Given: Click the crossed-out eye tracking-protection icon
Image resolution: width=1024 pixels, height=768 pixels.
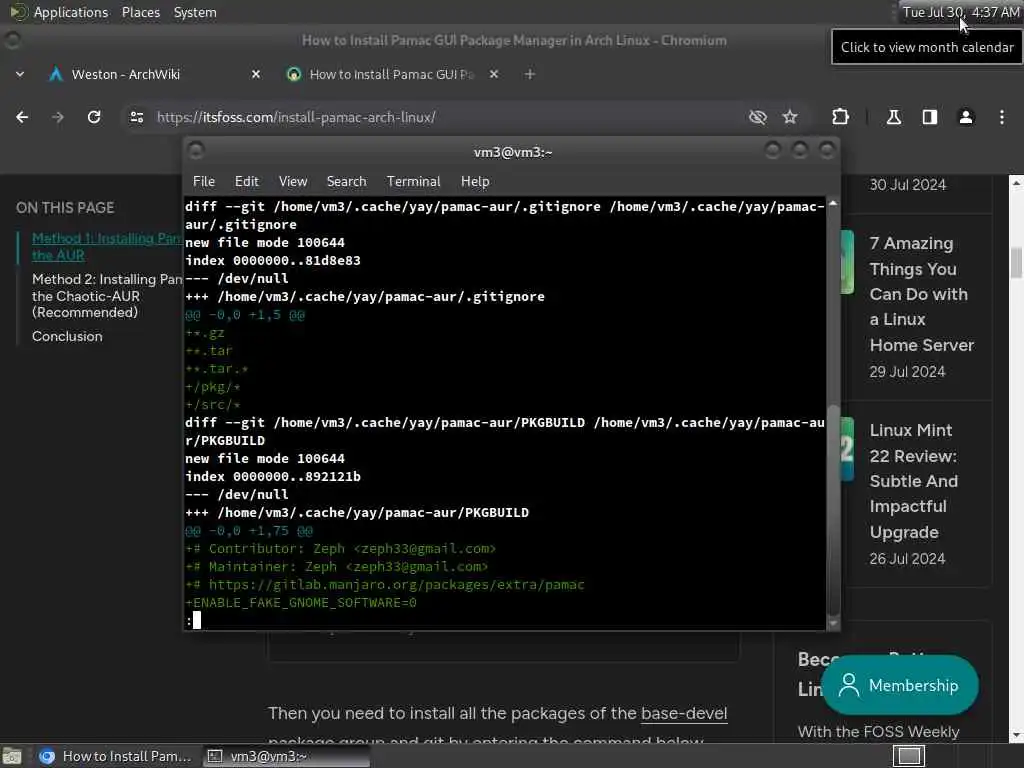Looking at the screenshot, I should [758, 118].
